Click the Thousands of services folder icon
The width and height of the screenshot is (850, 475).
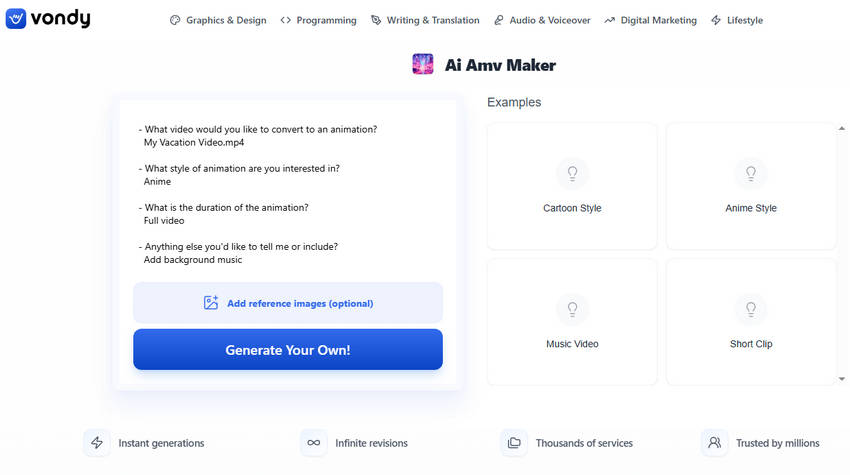coord(514,442)
